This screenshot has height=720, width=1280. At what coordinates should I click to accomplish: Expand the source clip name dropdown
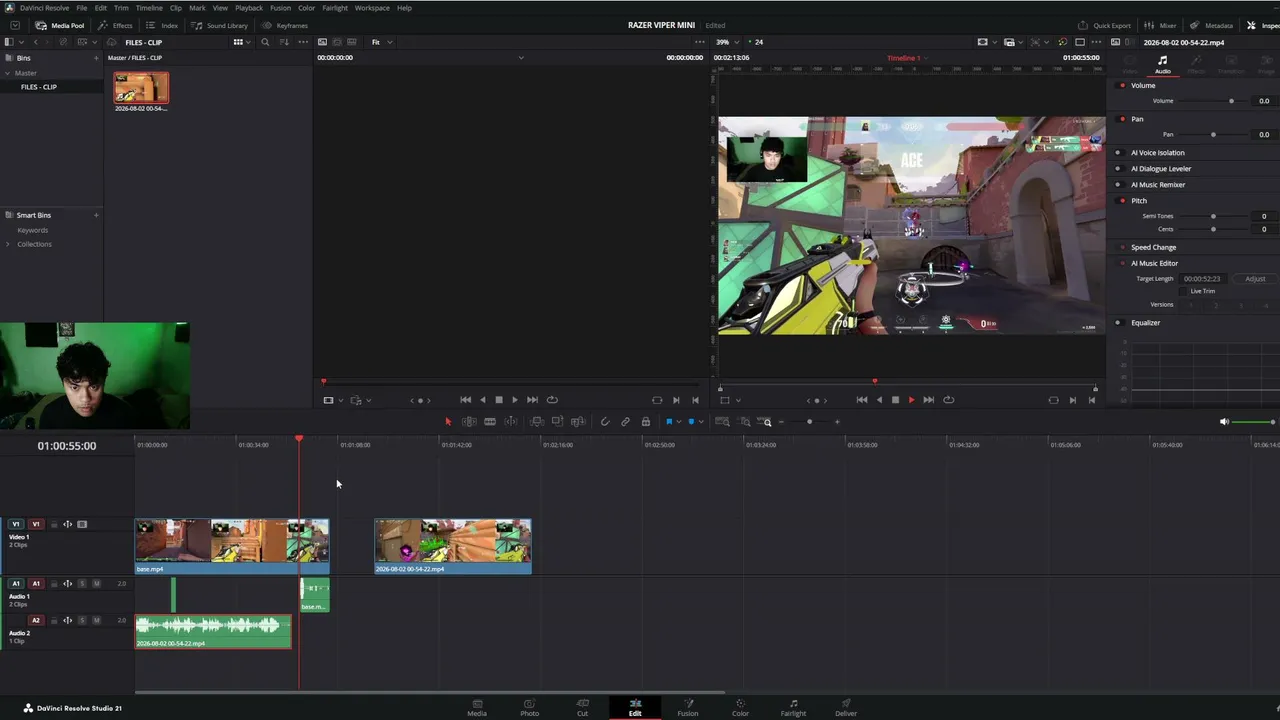521,58
